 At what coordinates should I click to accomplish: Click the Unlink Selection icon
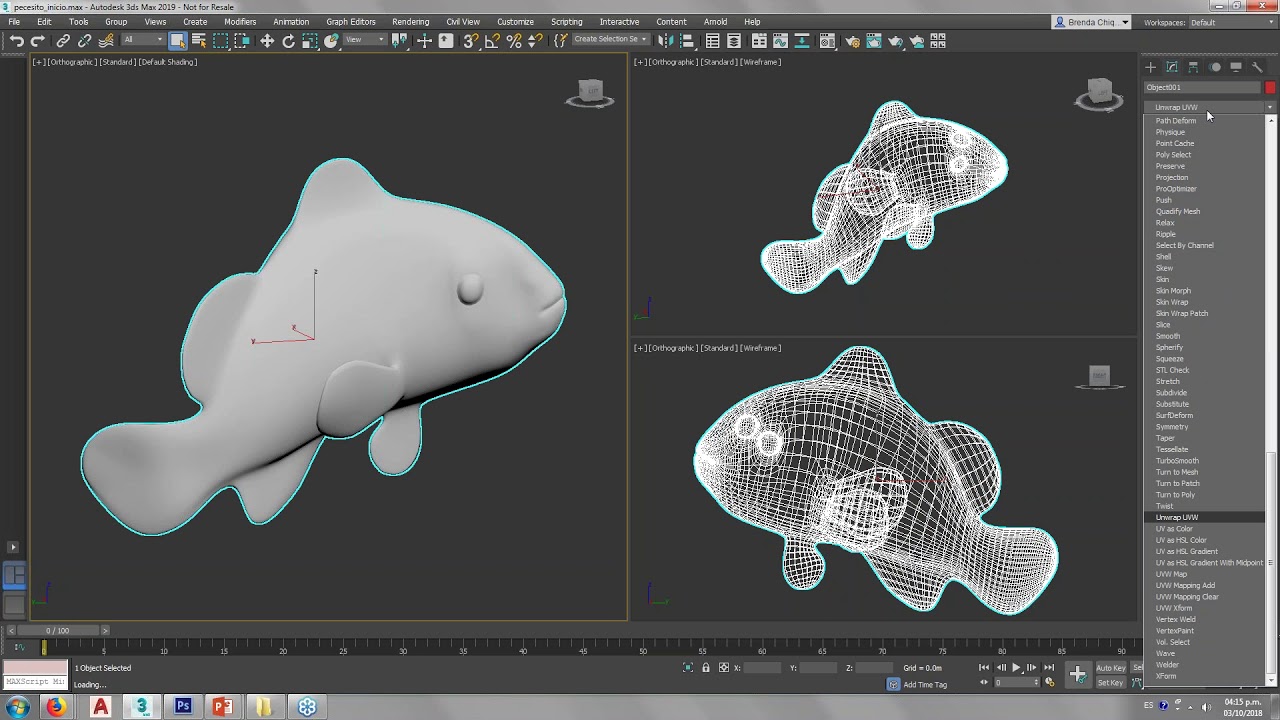(x=85, y=41)
